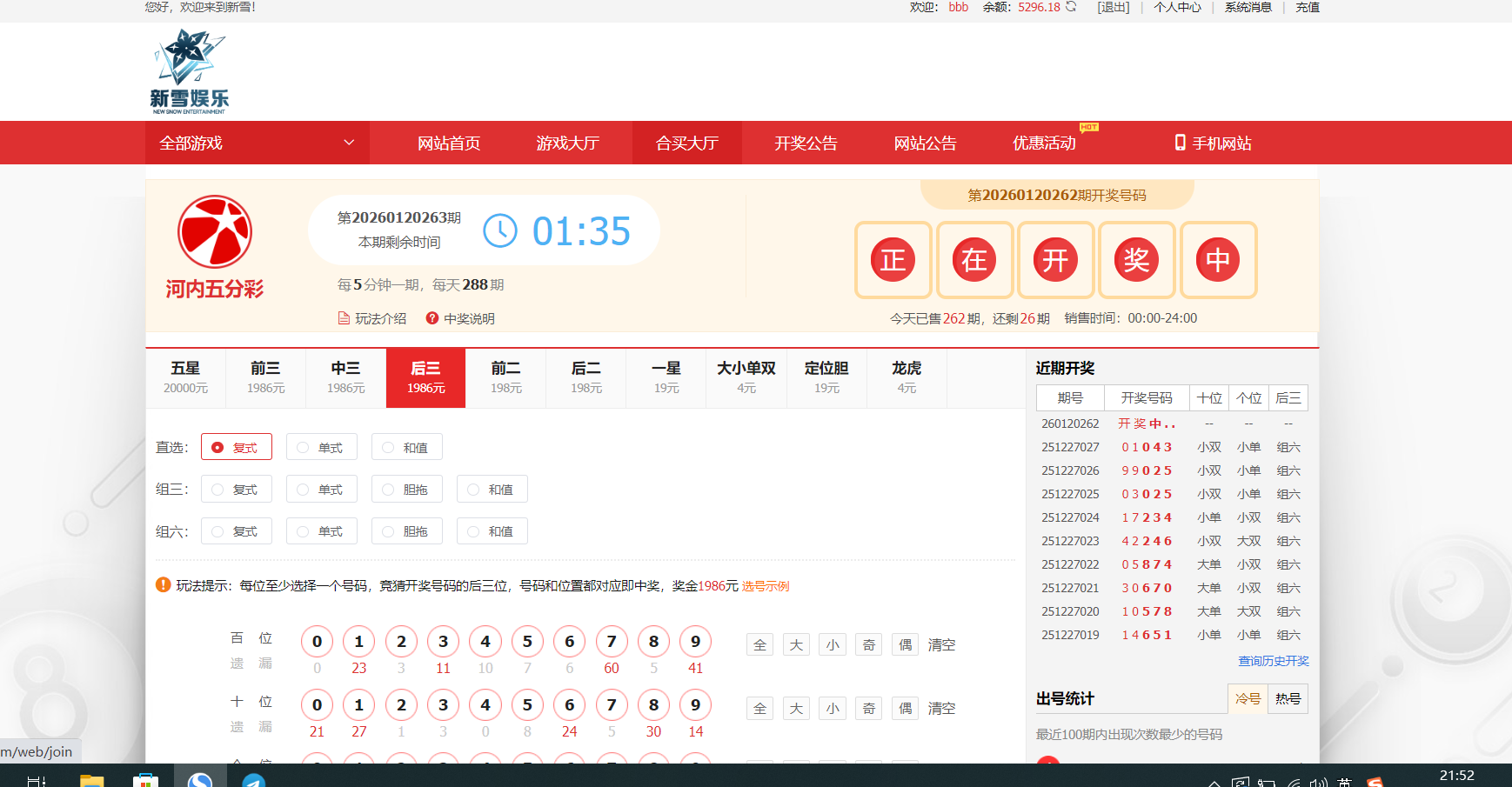Click the balance refresh icon
The width and height of the screenshot is (1512, 787).
point(1071,7)
